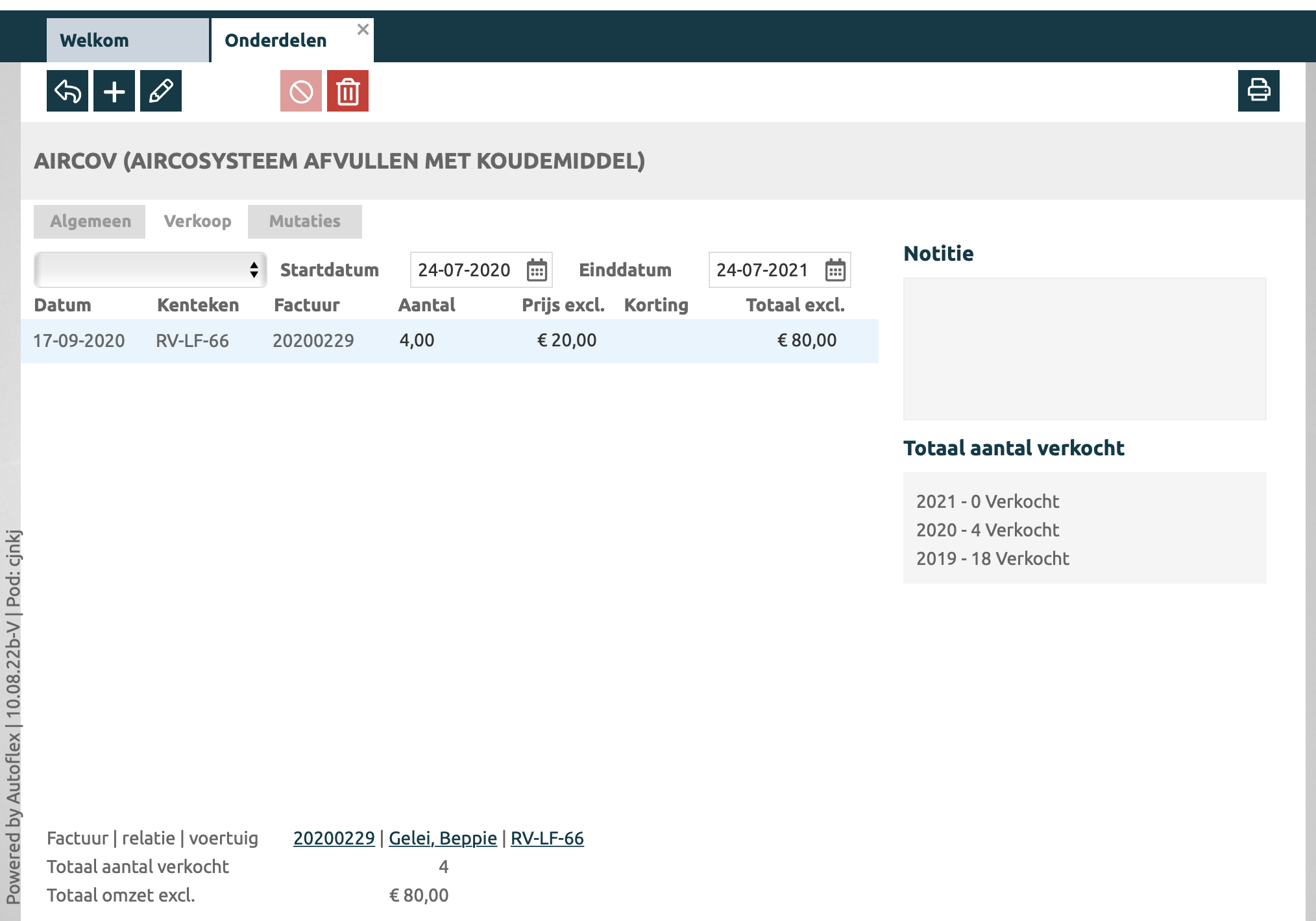Add a new part with plus icon
Viewport: 1316px width, 921px height.
[x=114, y=91]
